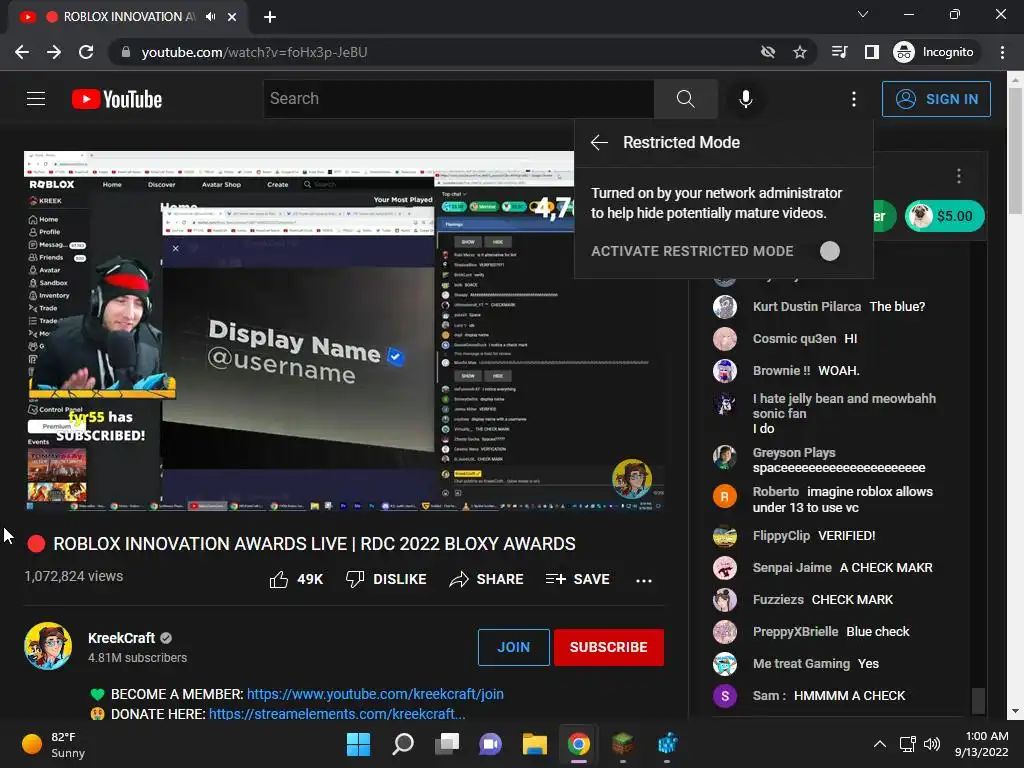Screen dimensions: 1024x768
Task: Open File Explorer from taskbar
Action: [x=534, y=744]
